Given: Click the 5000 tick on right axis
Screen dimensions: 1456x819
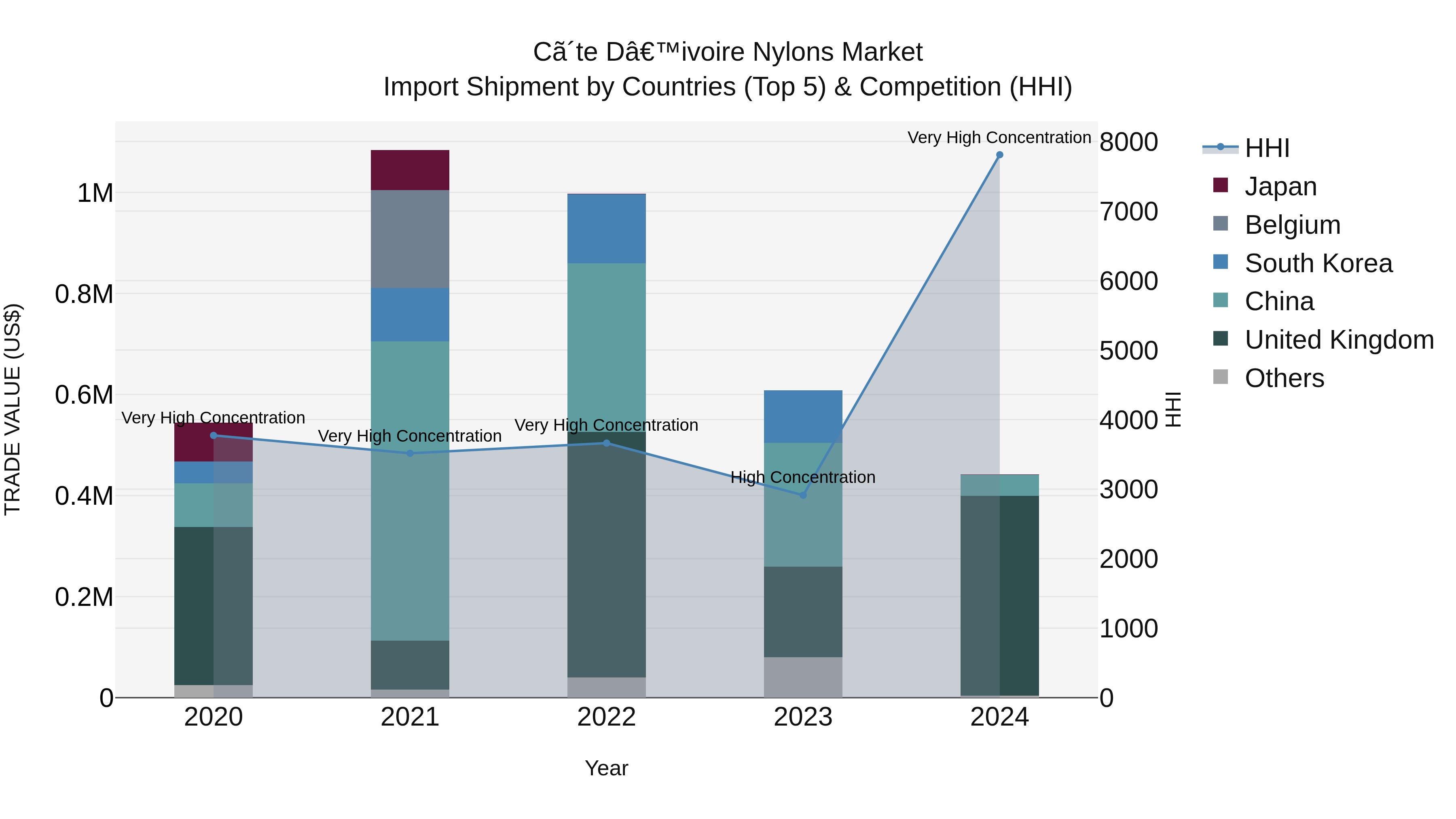Looking at the screenshot, I should (x=1129, y=351).
